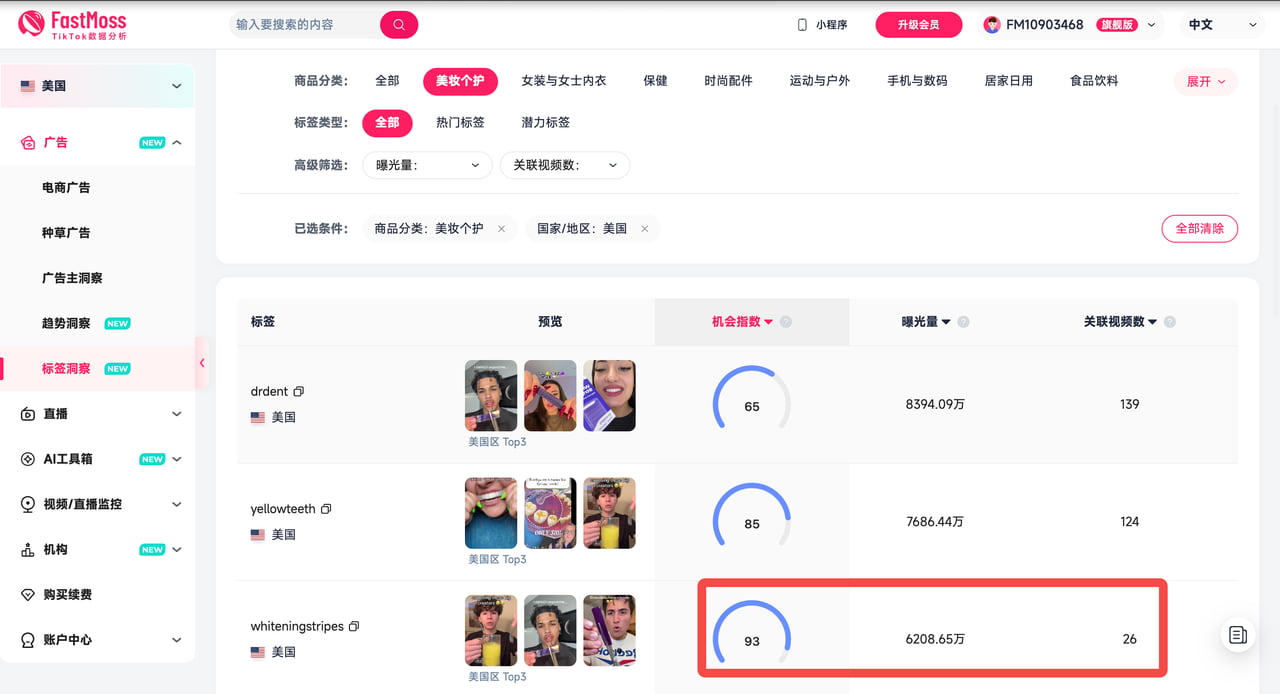1280x694 pixels.
Task: Open the 关联视频数 filter dropdown
Action: [x=566, y=165]
